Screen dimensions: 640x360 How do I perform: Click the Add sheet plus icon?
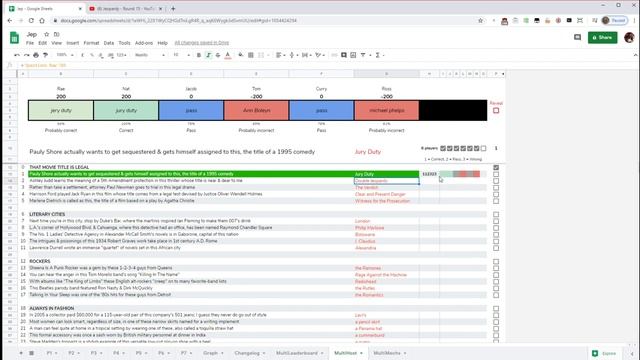coord(21,353)
